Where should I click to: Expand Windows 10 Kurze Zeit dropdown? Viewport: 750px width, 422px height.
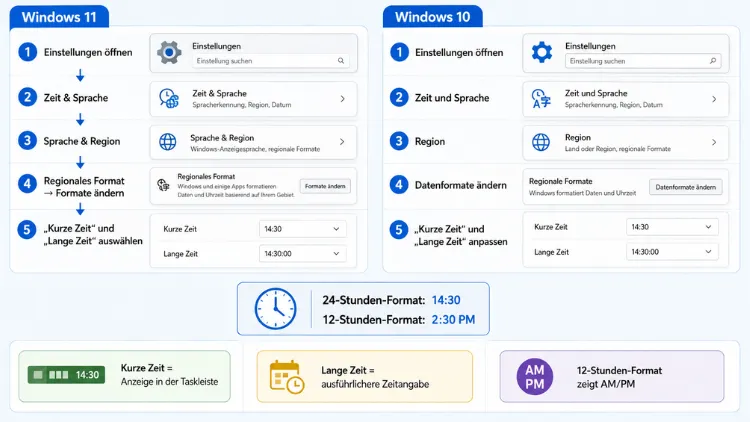(672, 227)
